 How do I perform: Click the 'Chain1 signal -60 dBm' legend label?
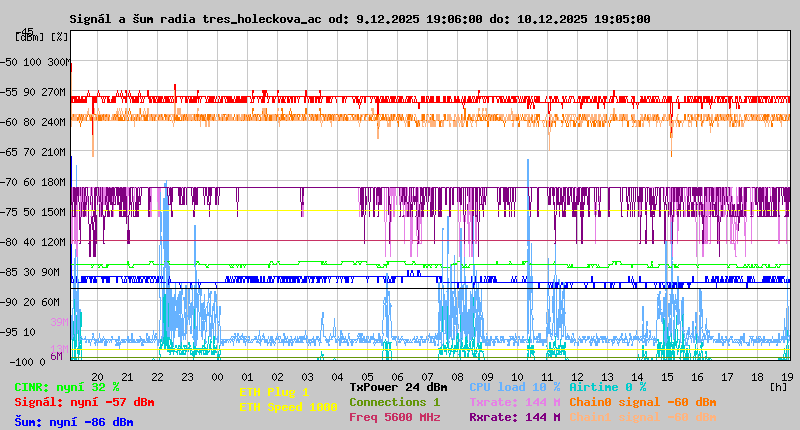point(643,417)
